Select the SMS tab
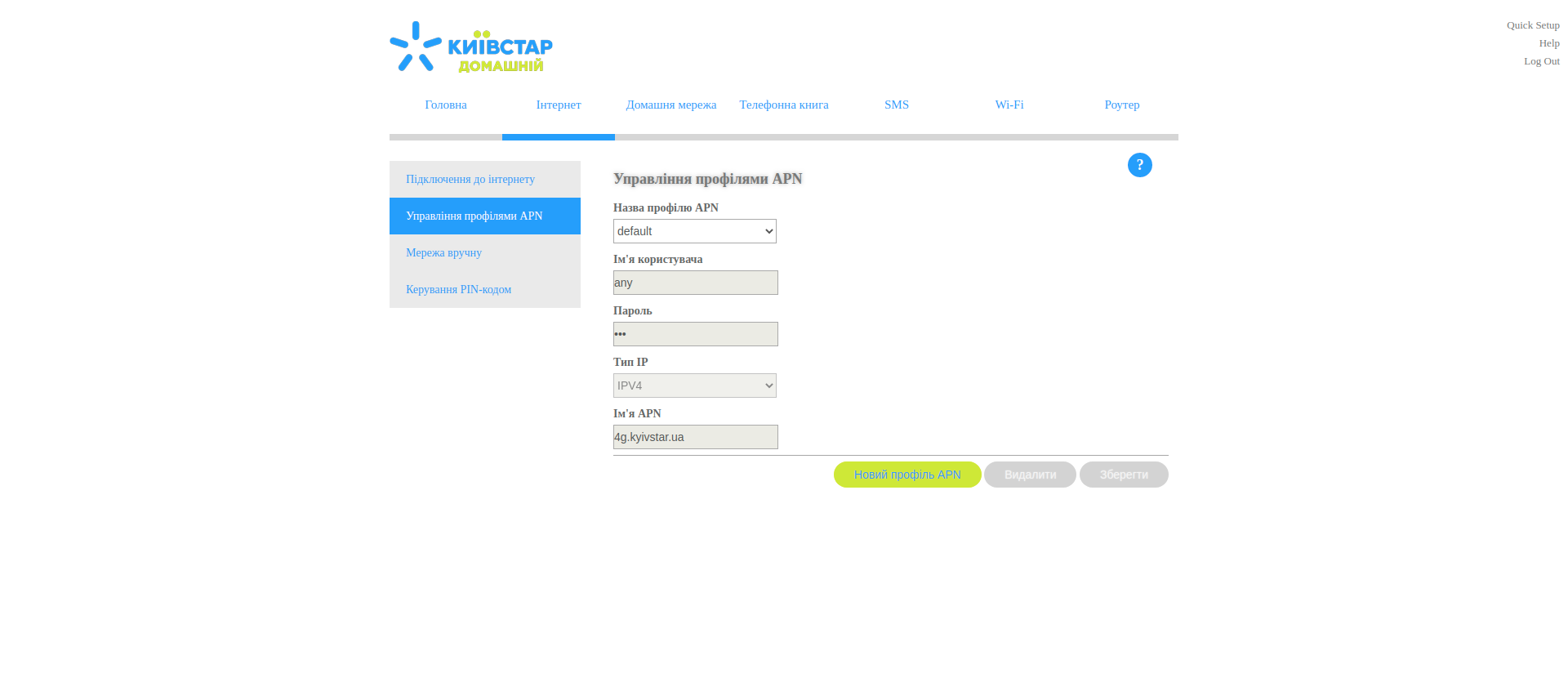This screenshot has height=682, width=1568. coord(896,105)
